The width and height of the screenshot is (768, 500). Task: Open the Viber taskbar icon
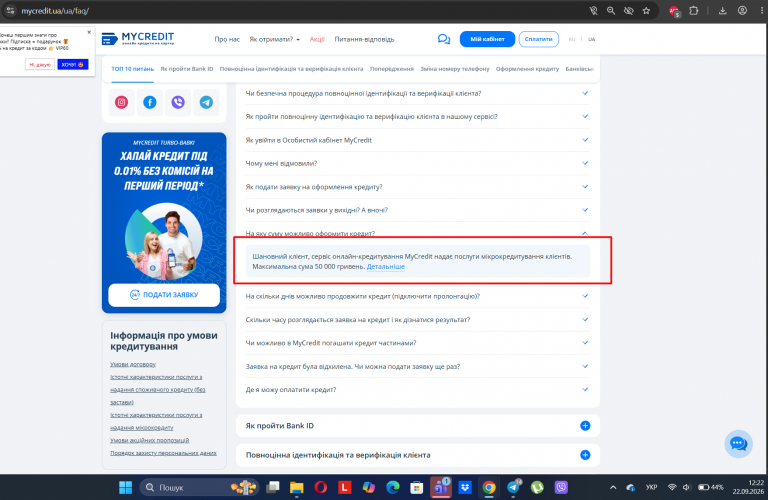561,487
